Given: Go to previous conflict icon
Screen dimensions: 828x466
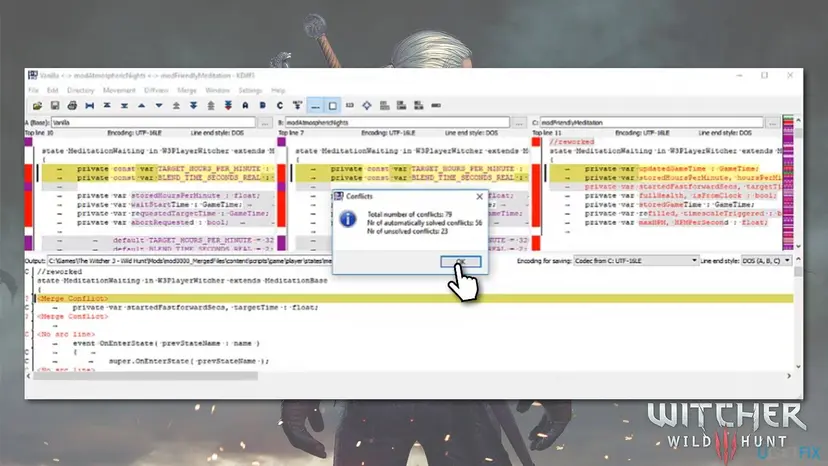Looking at the screenshot, I should (176, 106).
